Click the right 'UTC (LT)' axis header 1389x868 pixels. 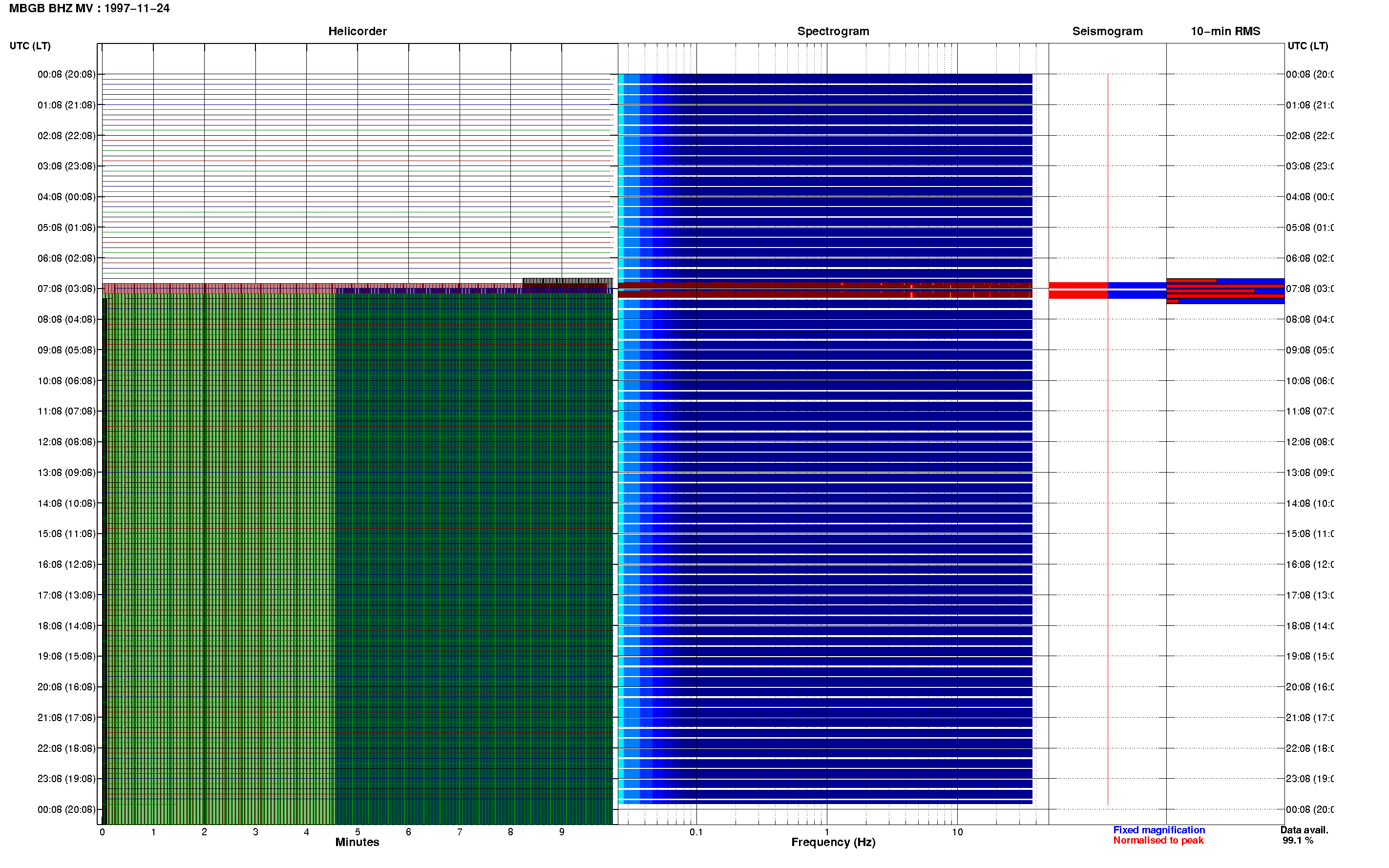tap(1307, 45)
